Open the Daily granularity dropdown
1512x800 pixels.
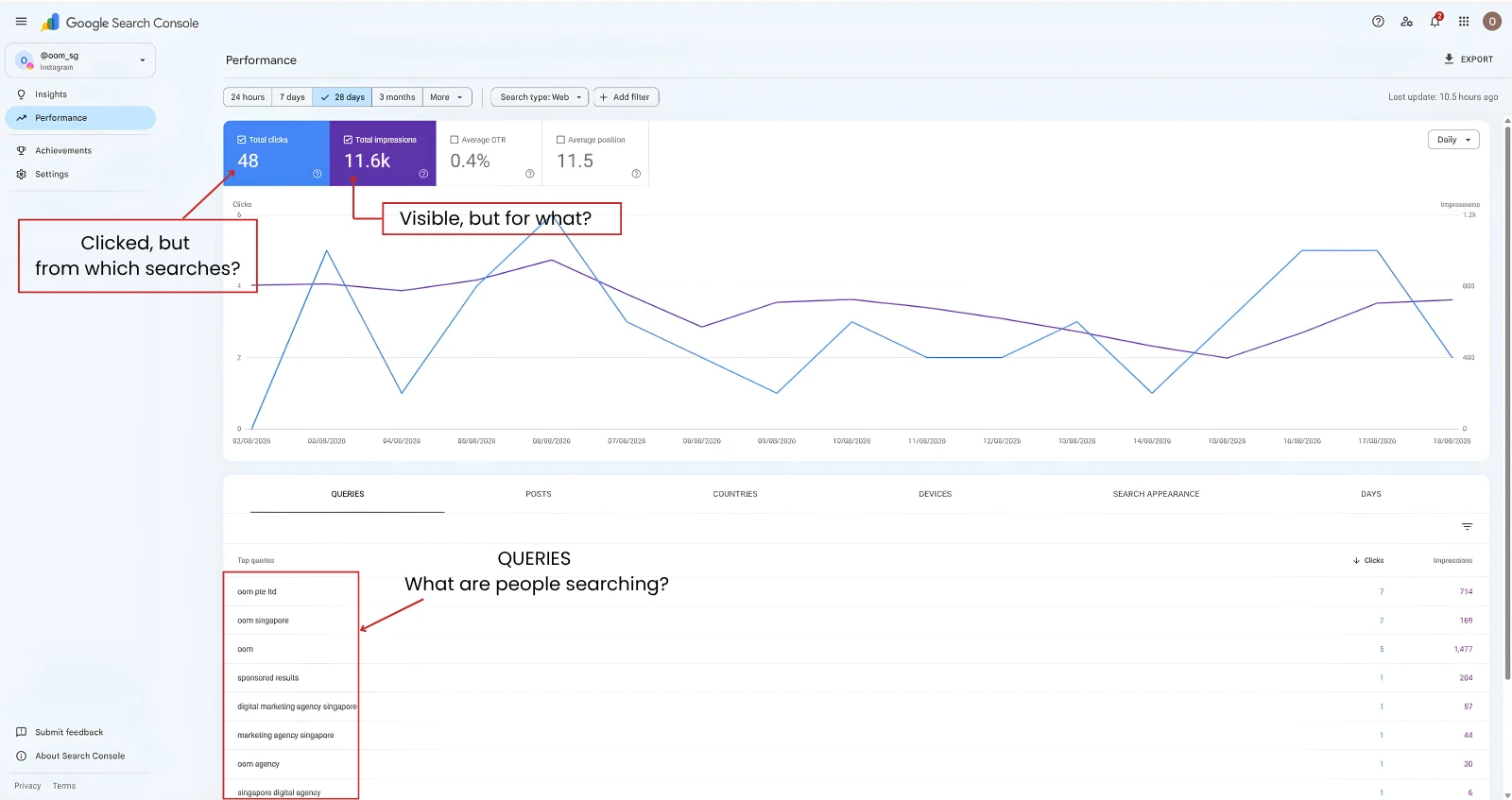click(x=1453, y=140)
